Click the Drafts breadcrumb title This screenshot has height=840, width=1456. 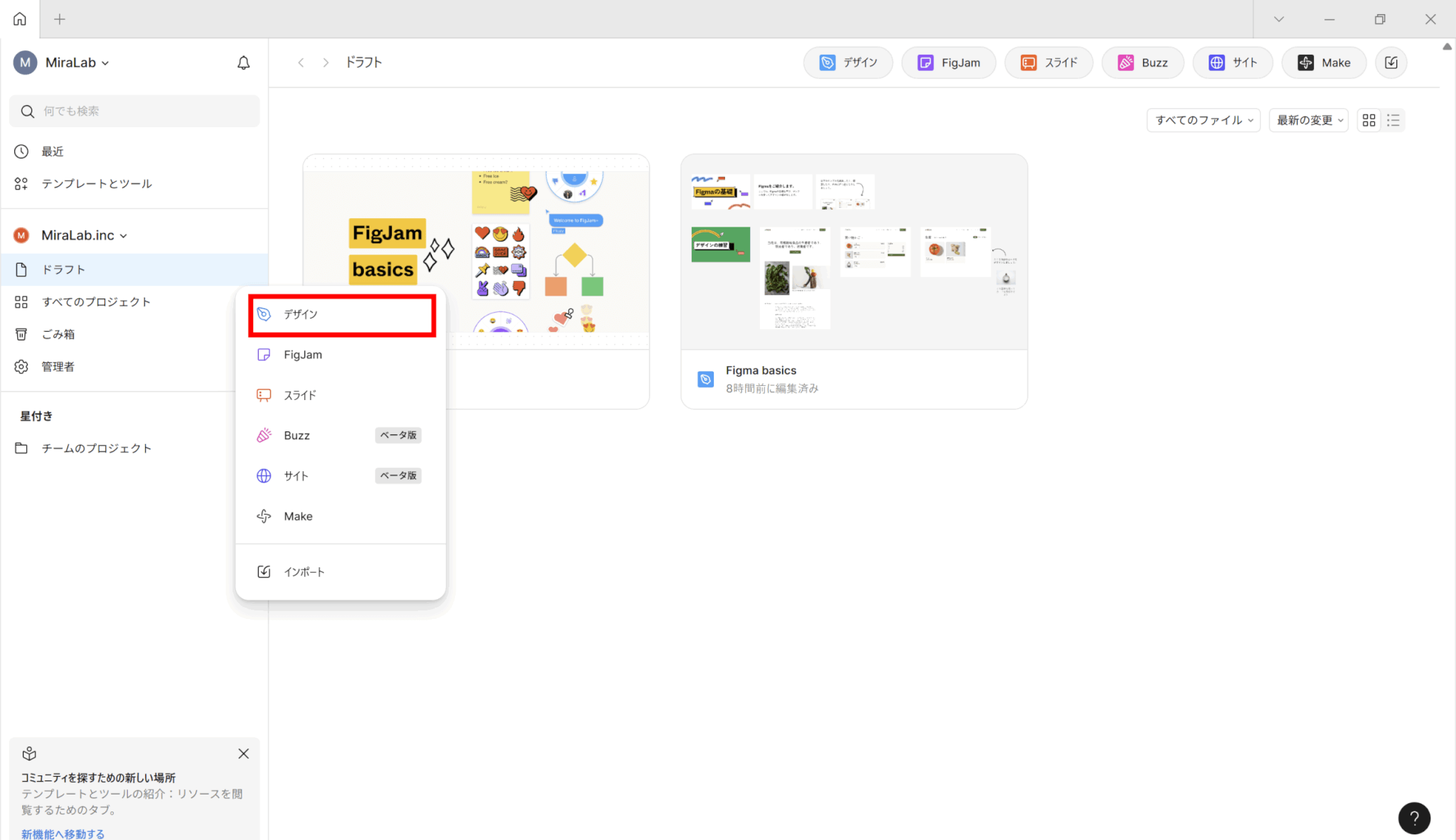[364, 63]
